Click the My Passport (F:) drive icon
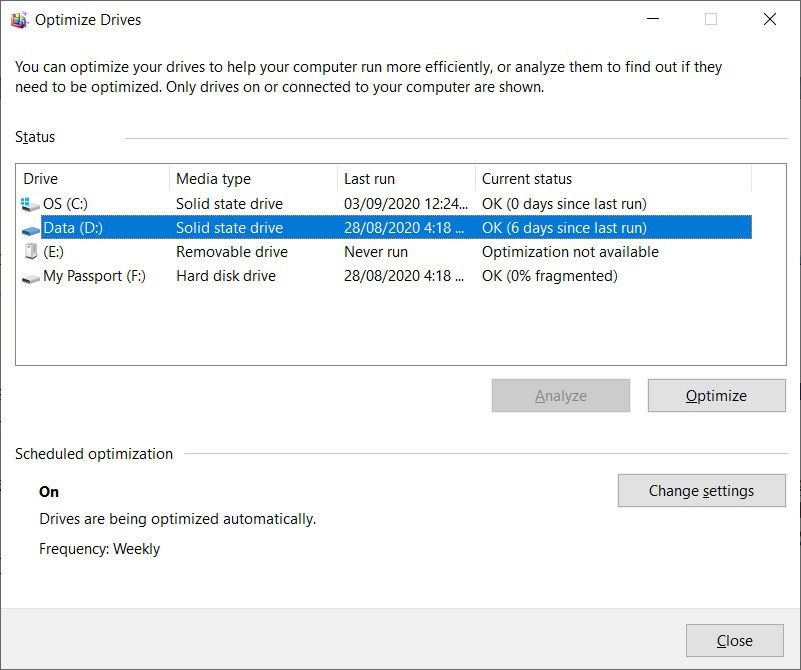This screenshot has width=801, height=670. (x=30, y=277)
